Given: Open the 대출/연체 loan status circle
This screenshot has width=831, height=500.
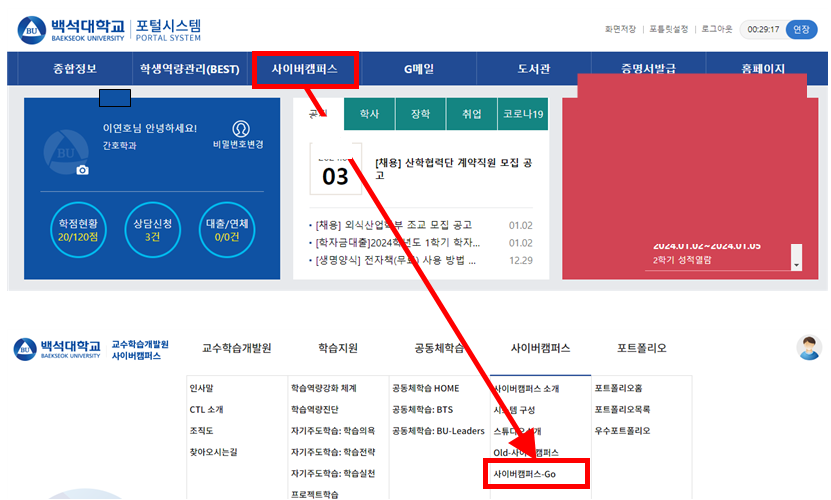Looking at the screenshot, I should (x=228, y=230).
